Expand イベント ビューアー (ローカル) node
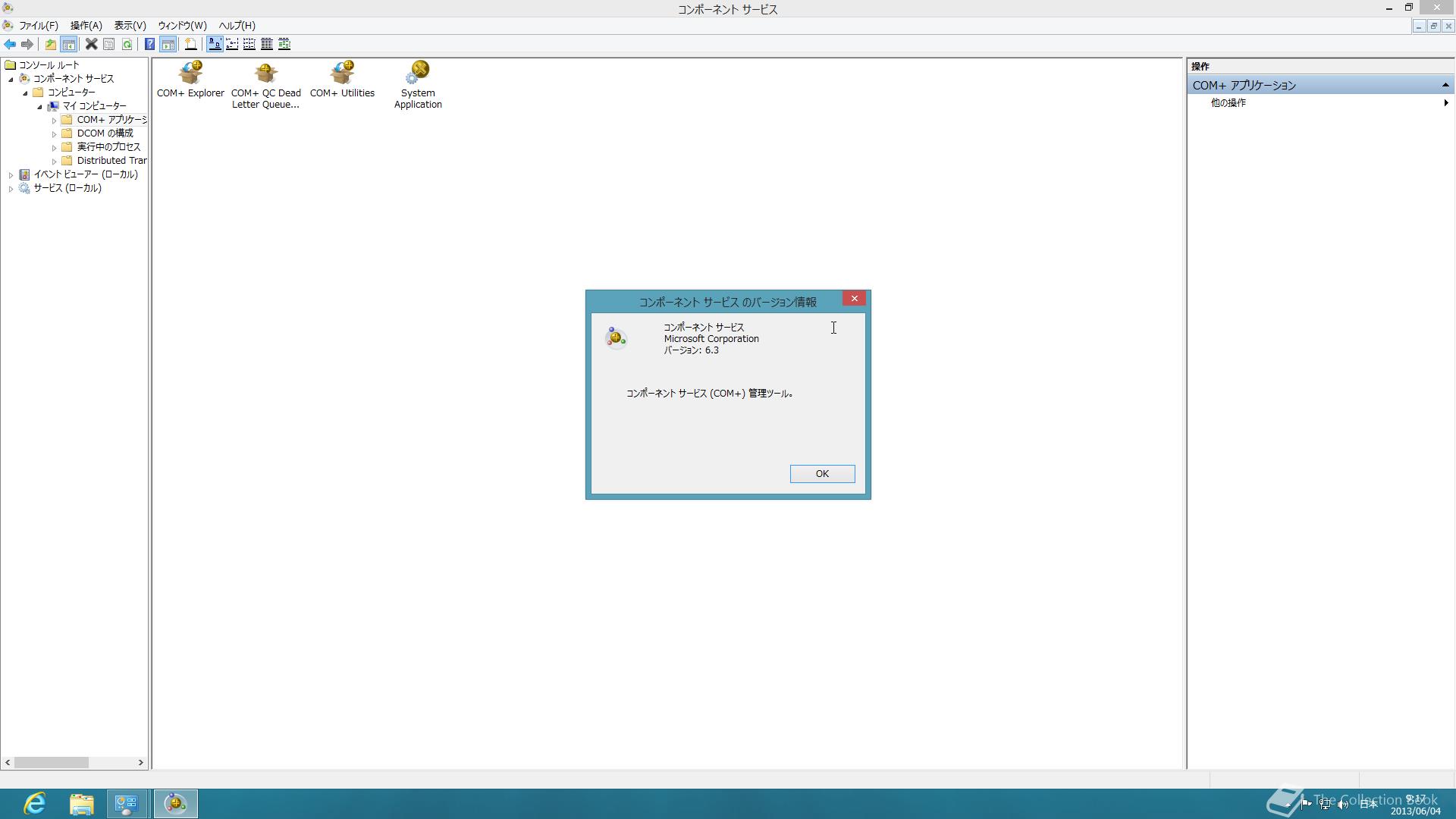The image size is (1456, 819). tap(11, 175)
